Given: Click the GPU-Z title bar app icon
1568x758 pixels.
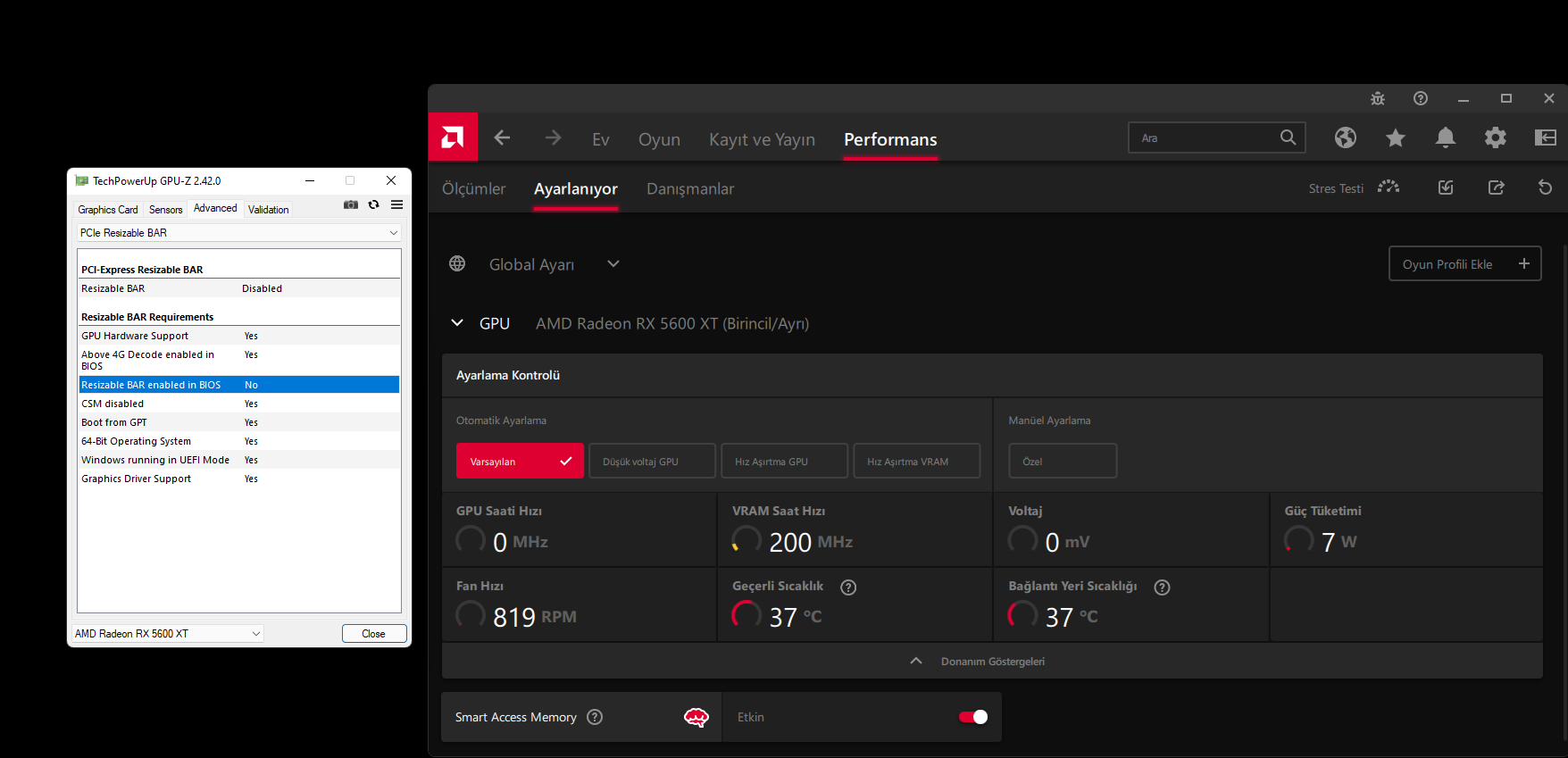Looking at the screenshot, I should [x=82, y=180].
